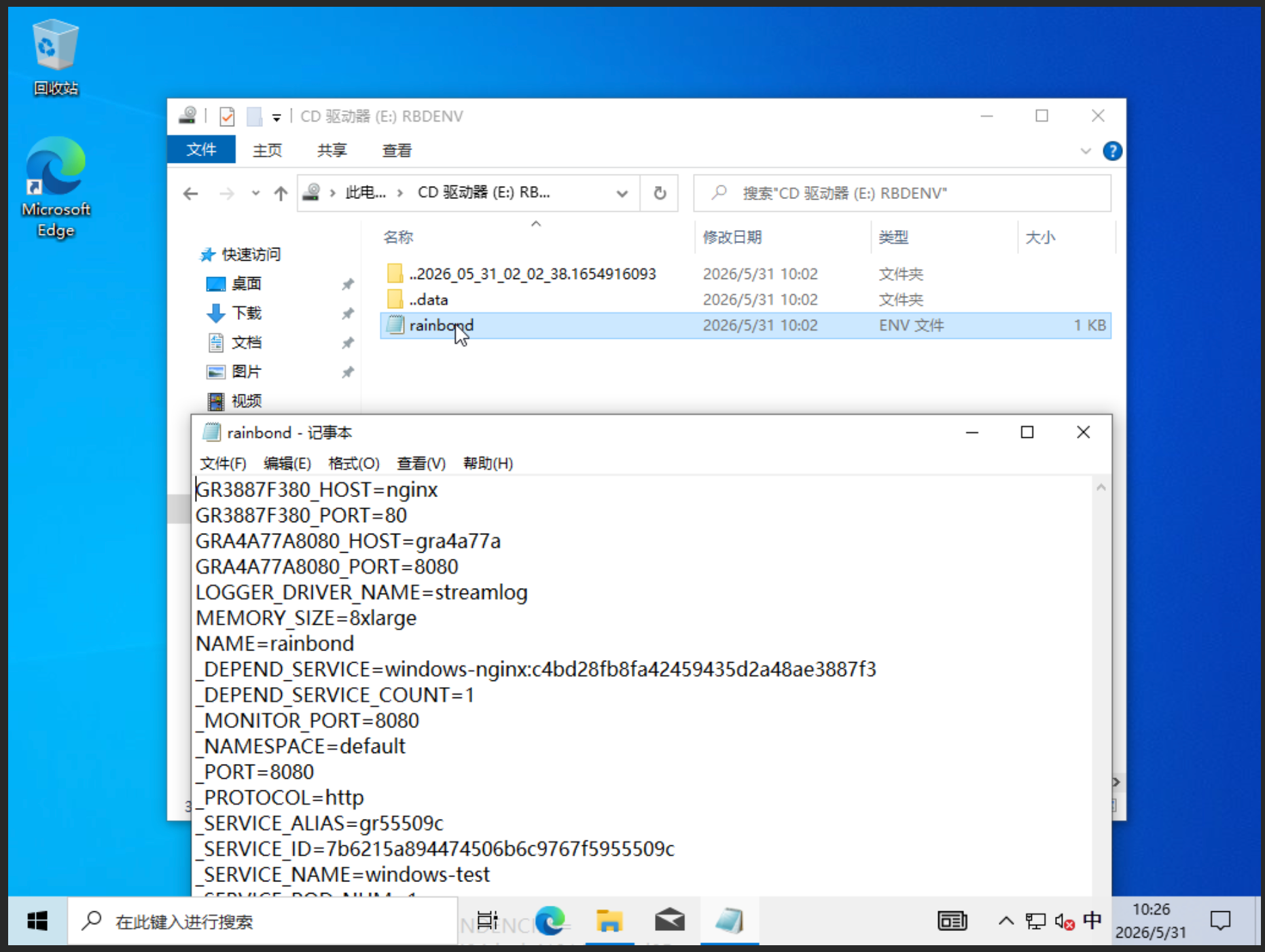Screen dimensions: 1265x952
Task: Open 下载 in the navigation pane
Action: click(x=246, y=313)
